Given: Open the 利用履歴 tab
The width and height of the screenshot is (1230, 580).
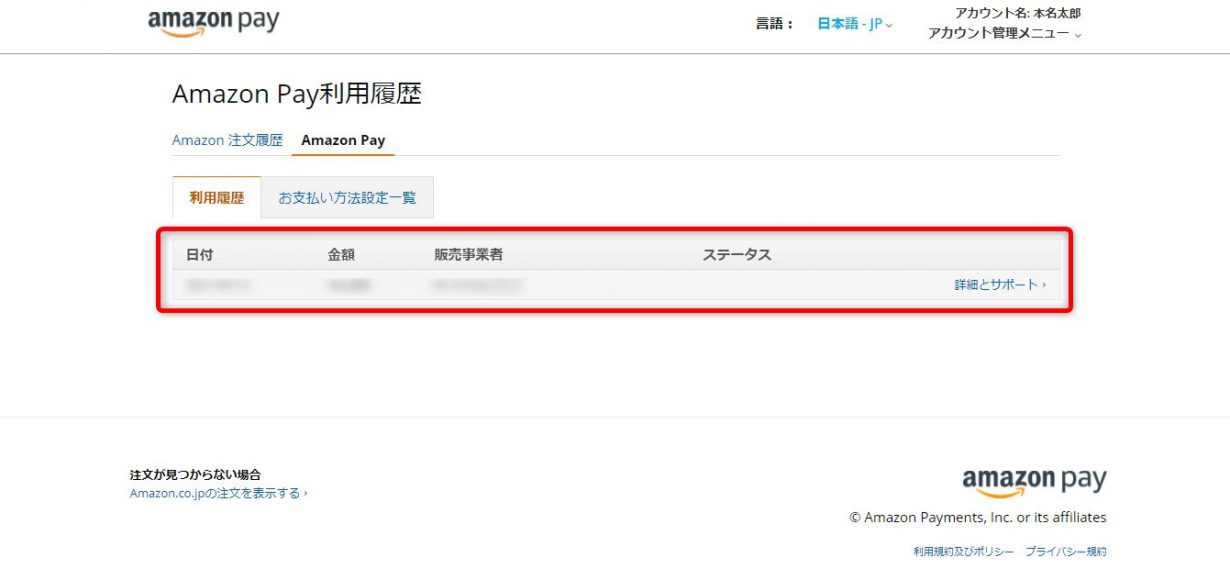Looking at the screenshot, I should [217, 197].
